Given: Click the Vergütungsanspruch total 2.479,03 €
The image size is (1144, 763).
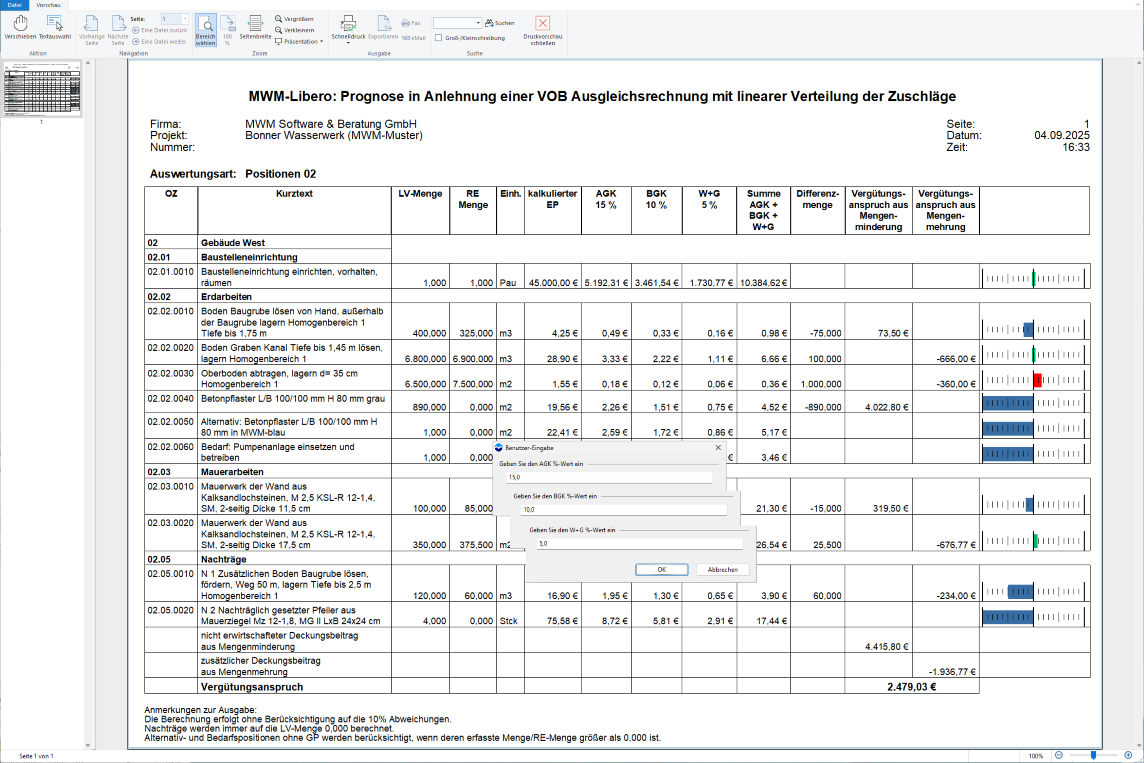Looking at the screenshot, I should point(911,686).
